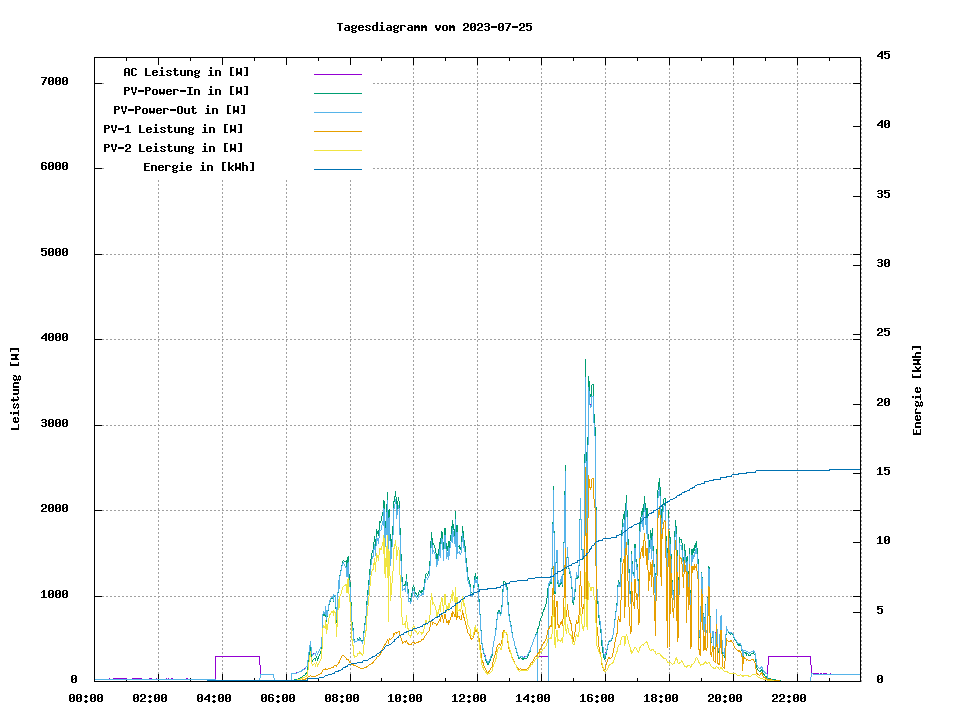960x720 pixels.
Task: Click the 7000 watt y-axis tick label
Action: (x=54, y=81)
